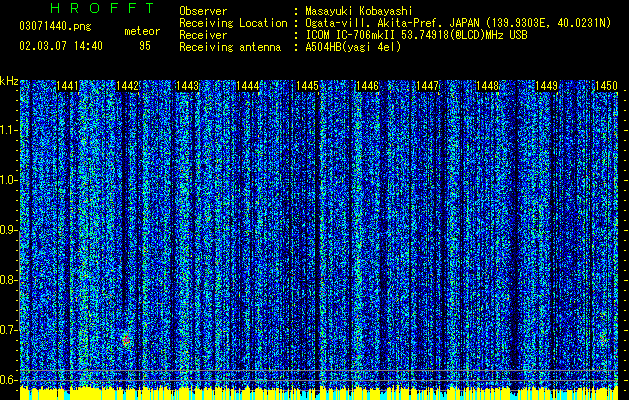The image size is (629, 400).
Task: Click the 1445 time marker
Action: click(307, 86)
